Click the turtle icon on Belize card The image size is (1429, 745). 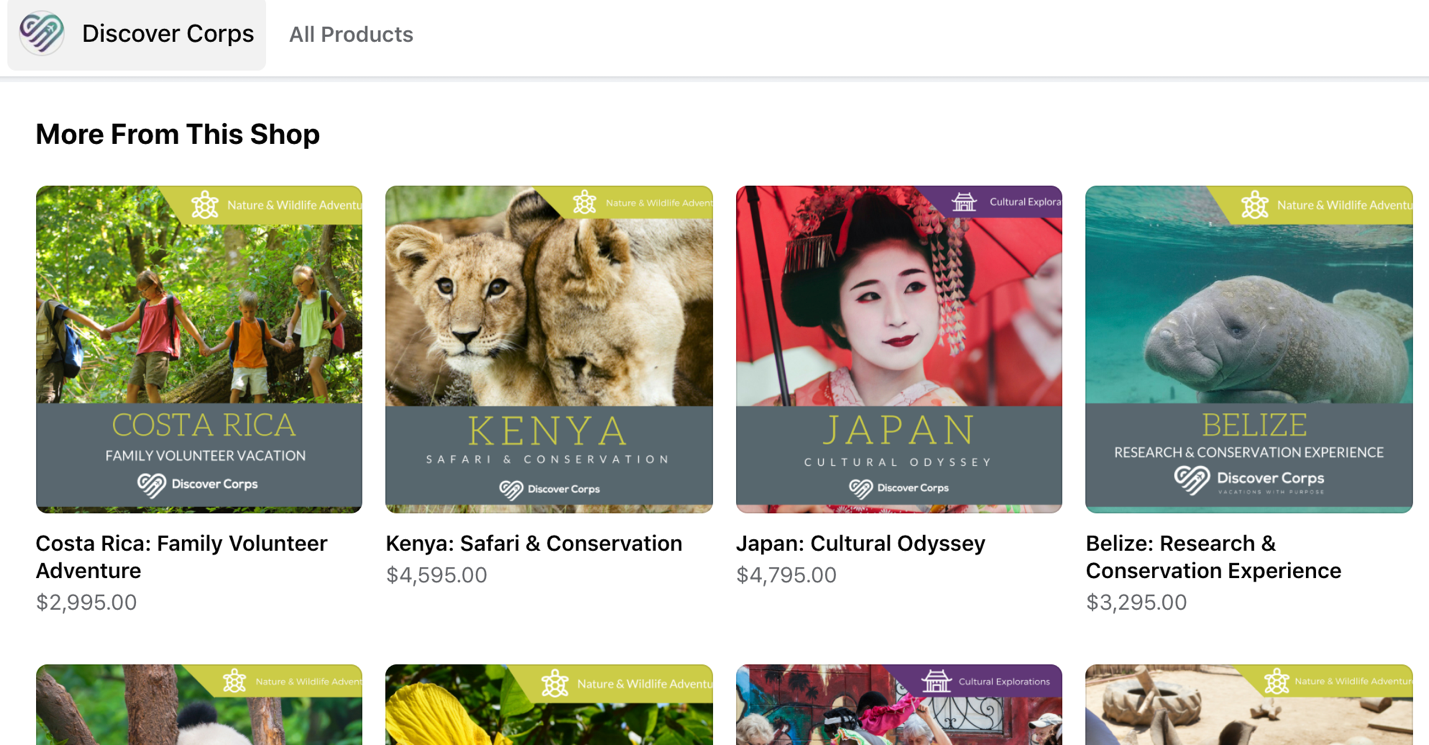pos(1255,205)
